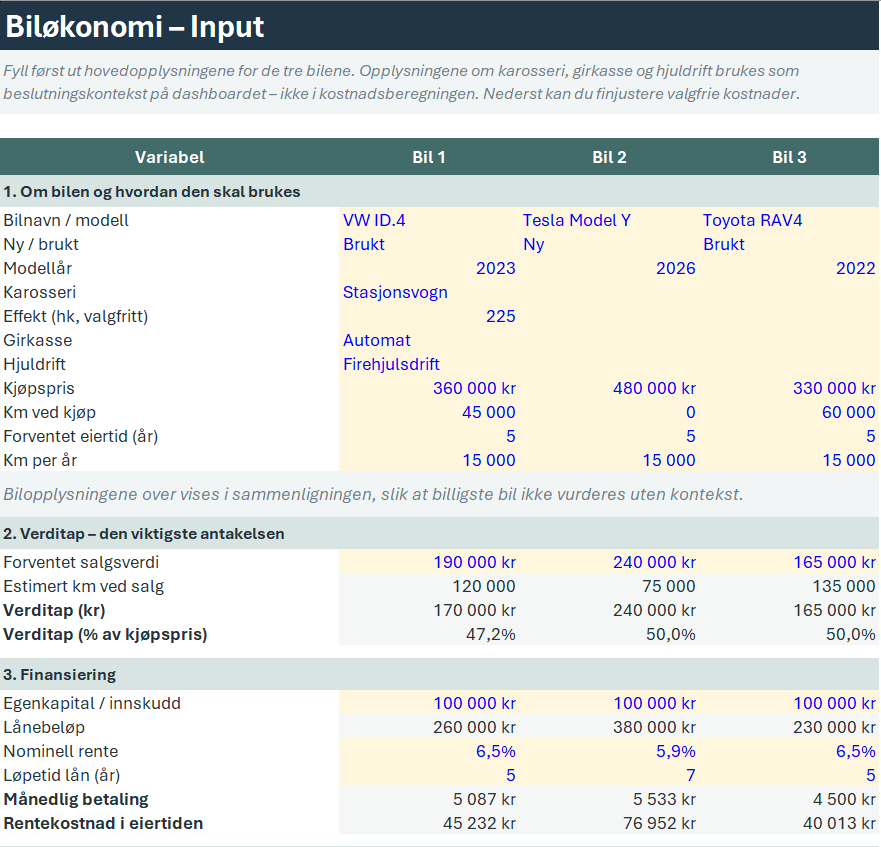This screenshot has height=847, width=881.
Task: Select Lånebeløp 380 000 kr value
Action: point(654,727)
